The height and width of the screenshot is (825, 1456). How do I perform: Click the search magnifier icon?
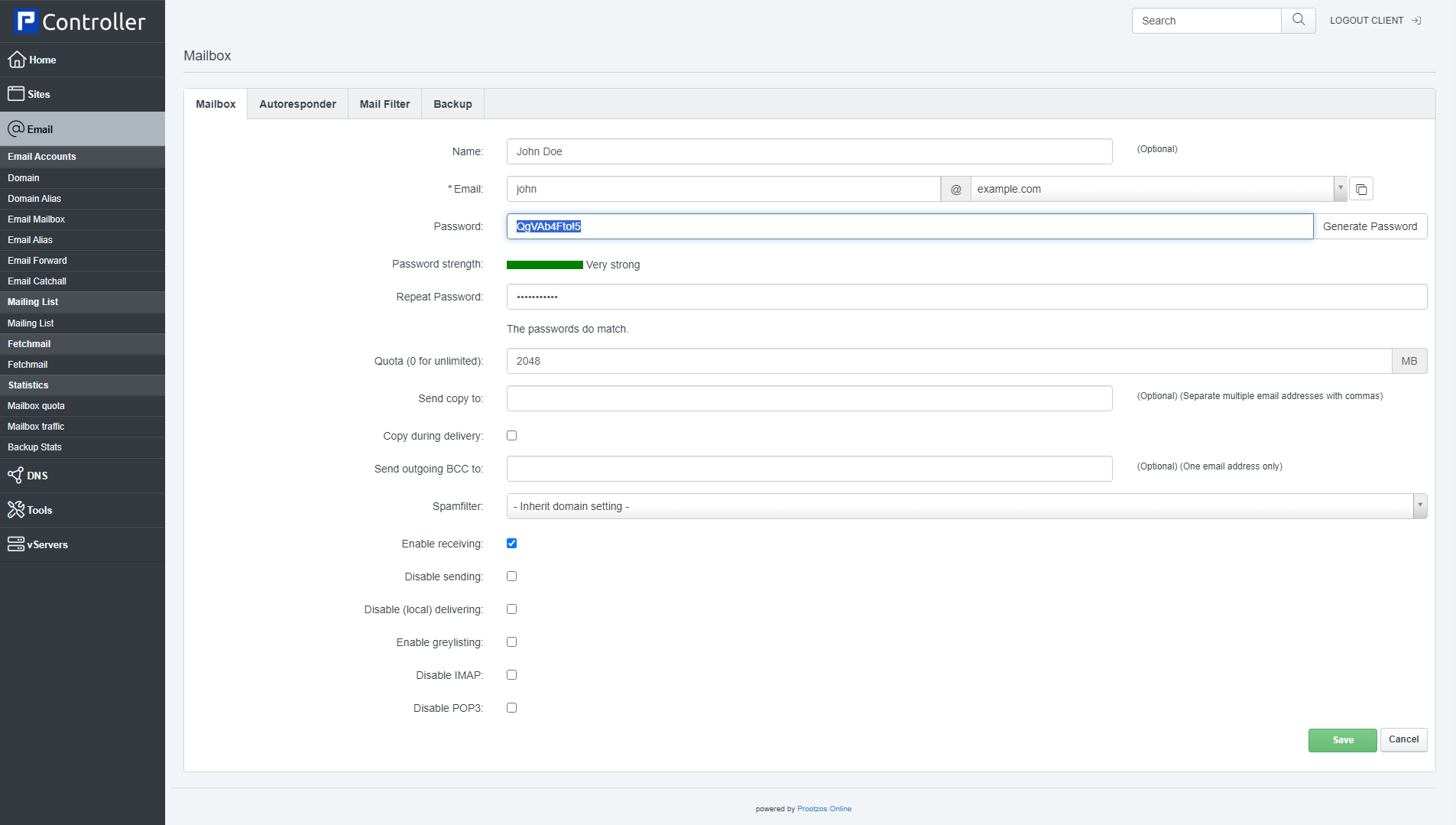1298,21
